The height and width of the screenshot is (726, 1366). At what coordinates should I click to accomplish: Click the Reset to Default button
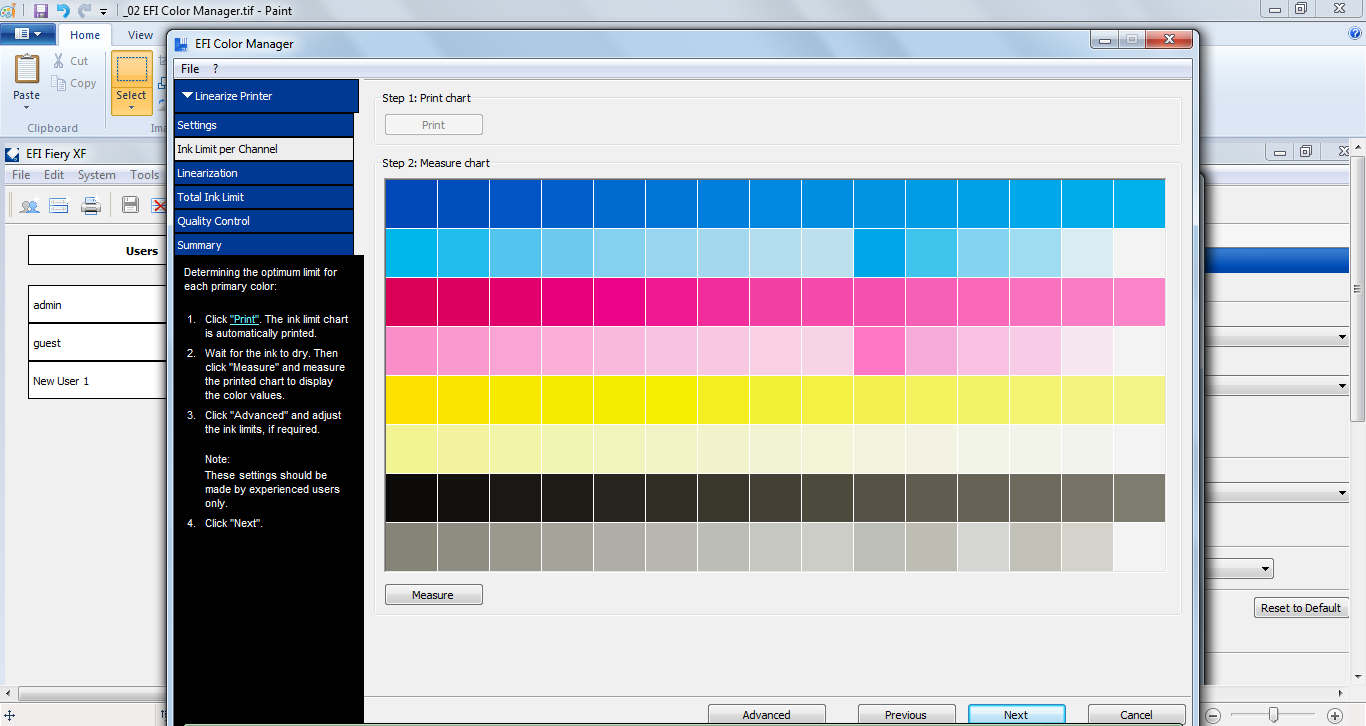[x=1300, y=607]
